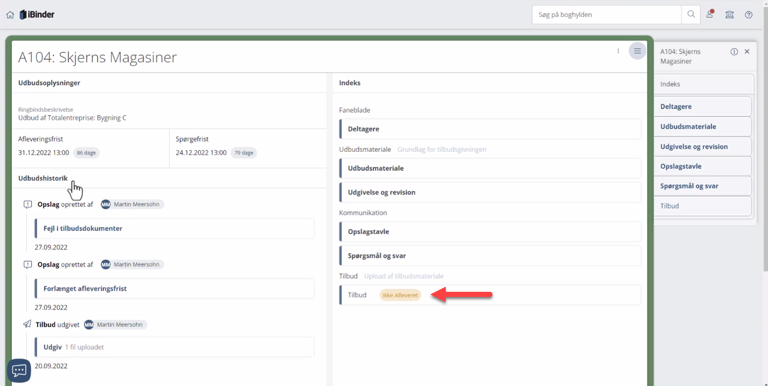Click the Udbudshistorik heading
The image size is (768, 386).
click(x=43, y=178)
